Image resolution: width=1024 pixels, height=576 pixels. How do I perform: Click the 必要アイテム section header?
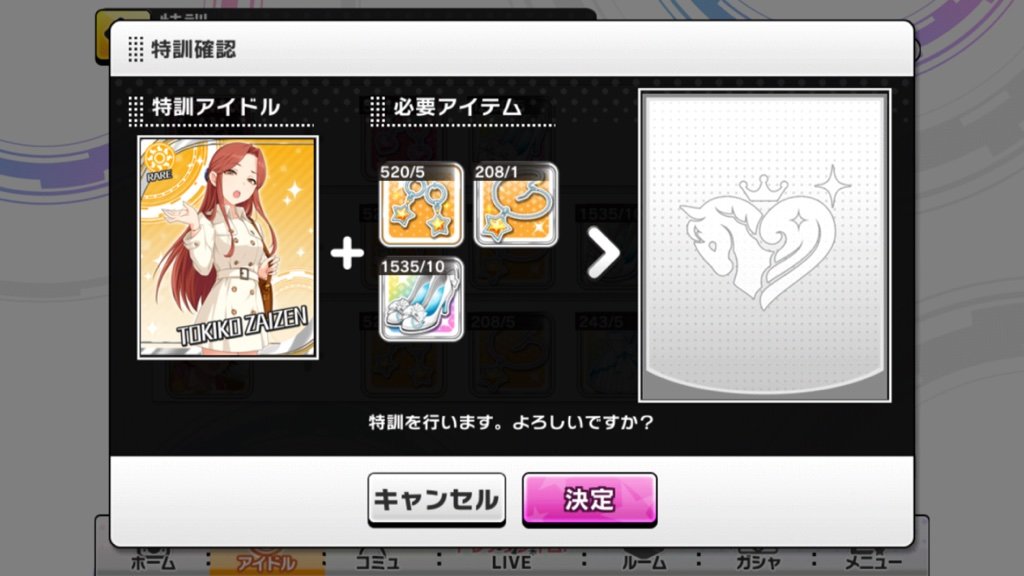[457, 107]
